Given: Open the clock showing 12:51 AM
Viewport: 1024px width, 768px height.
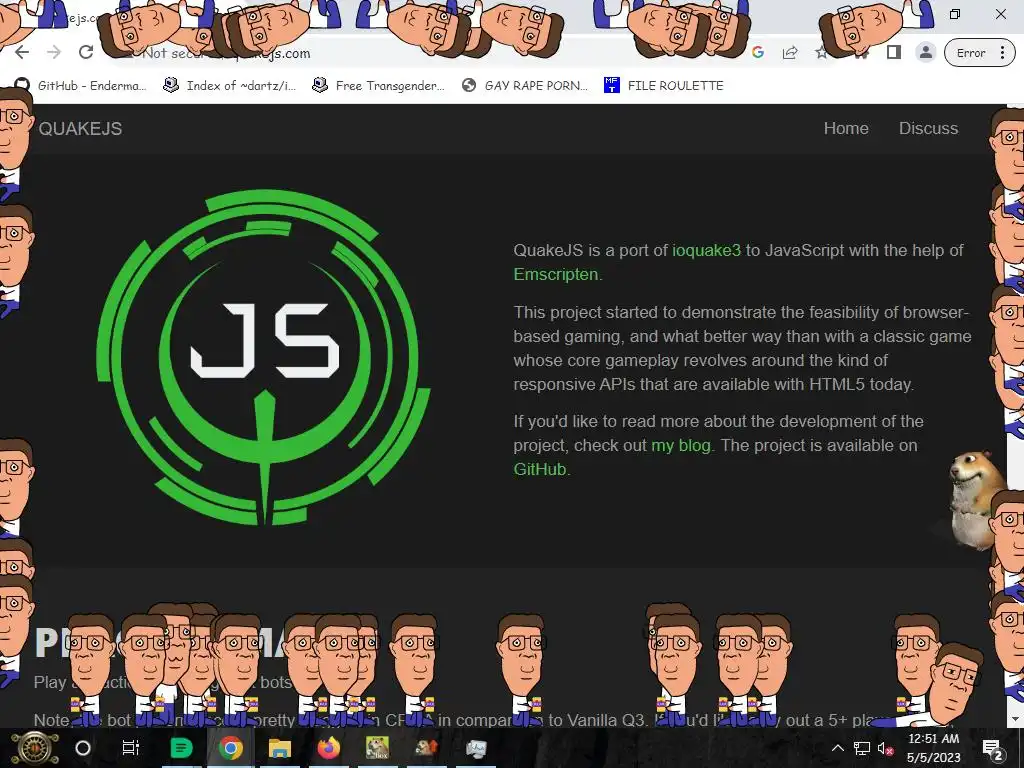Looking at the screenshot, I should (934, 748).
